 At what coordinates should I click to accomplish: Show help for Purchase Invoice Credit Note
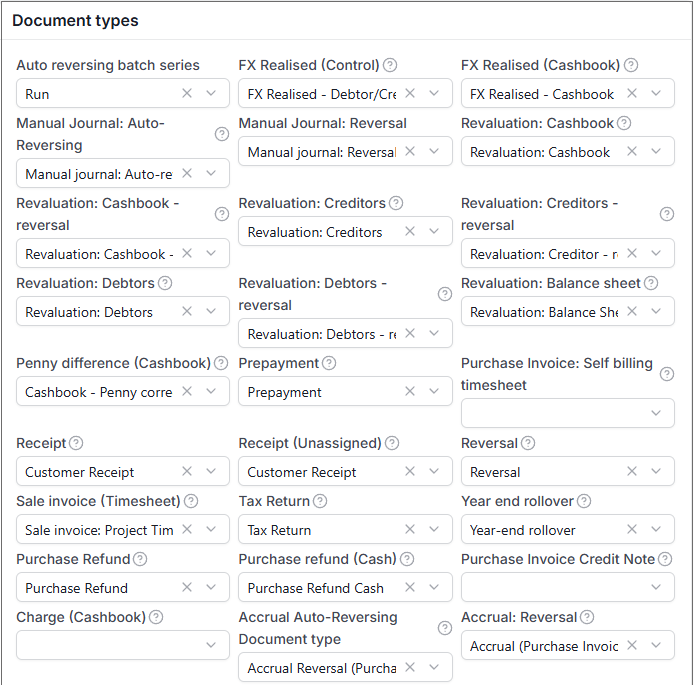click(x=665, y=559)
